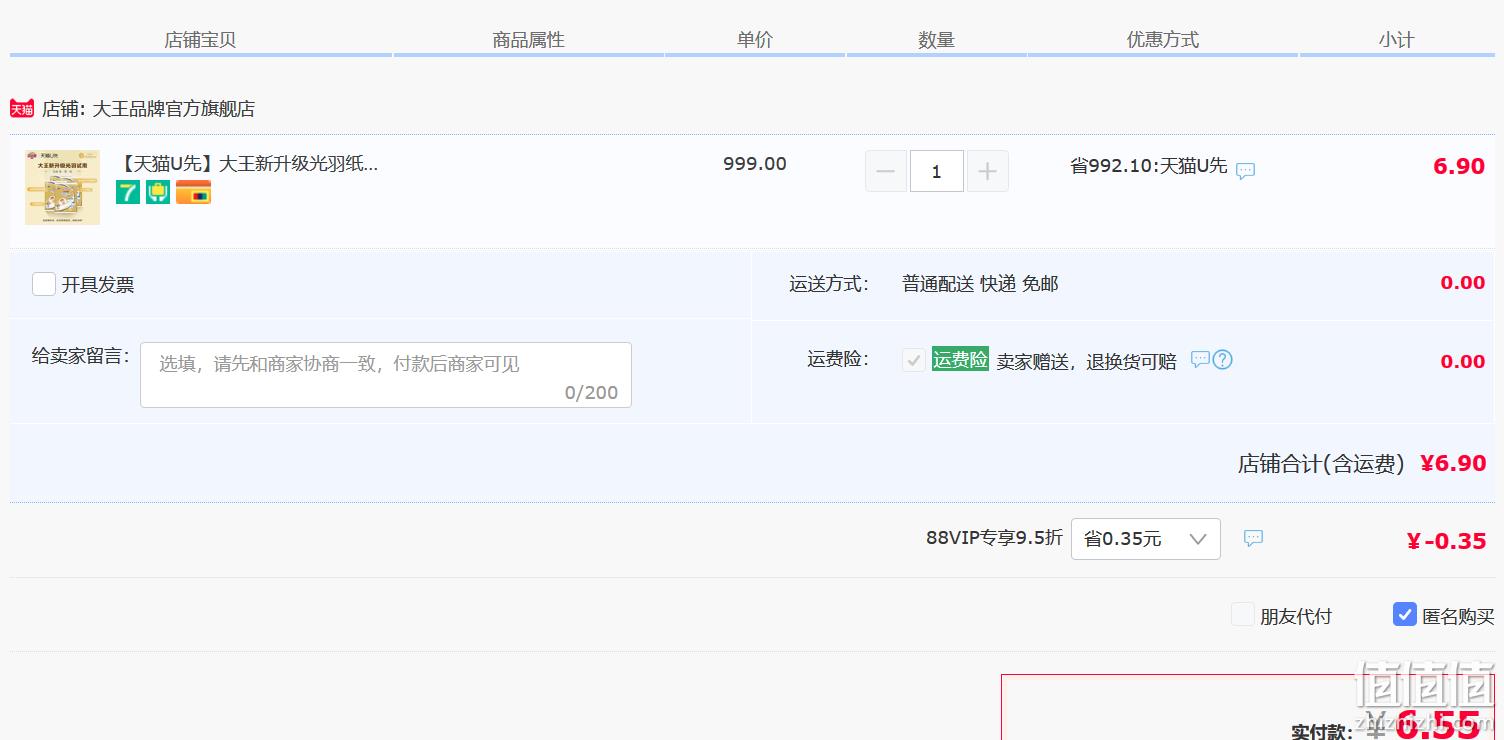
Task: Click the store total ¥6.90
Action: [x=1454, y=463]
